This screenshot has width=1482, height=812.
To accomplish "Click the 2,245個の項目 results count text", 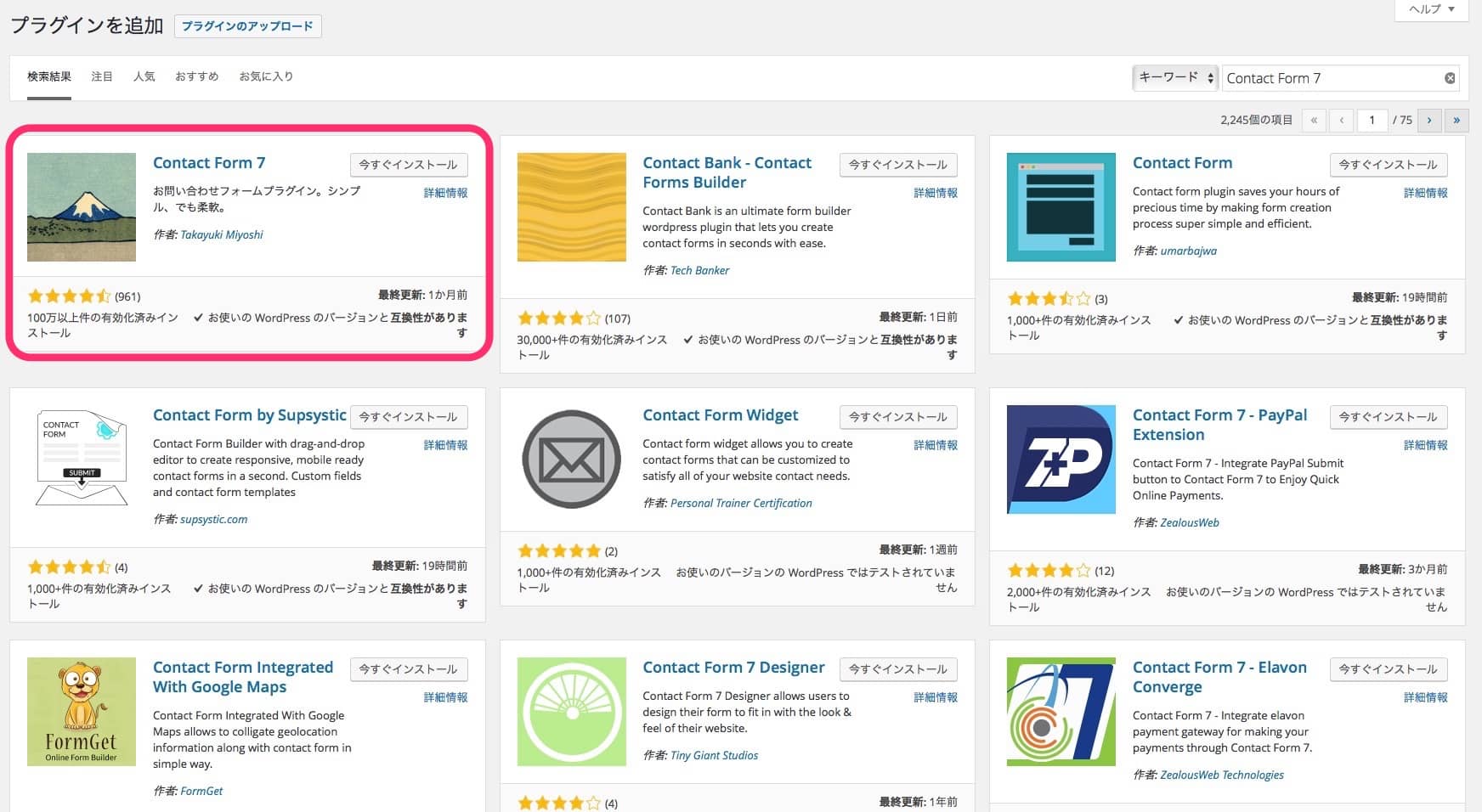I will tap(1256, 120).
